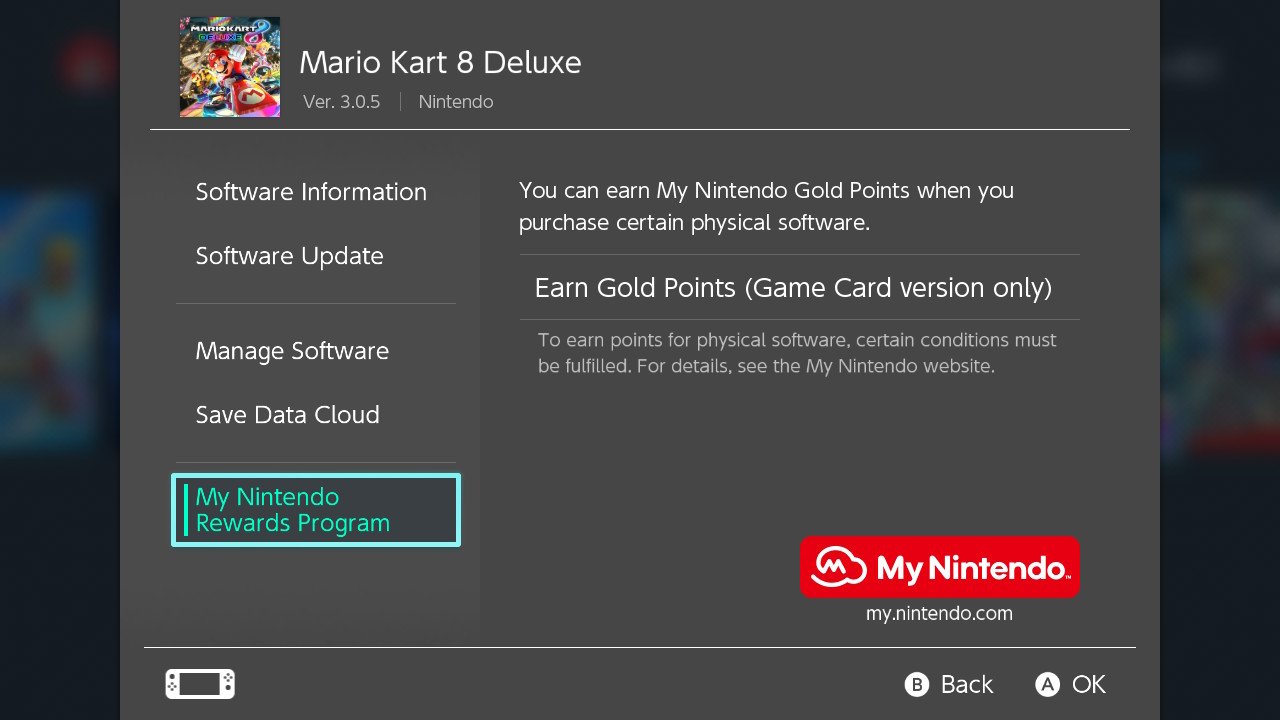The width and height of the screenshot is (1280, 720).
Task: Click the circled A button icon
Action: click(1047, 684)
